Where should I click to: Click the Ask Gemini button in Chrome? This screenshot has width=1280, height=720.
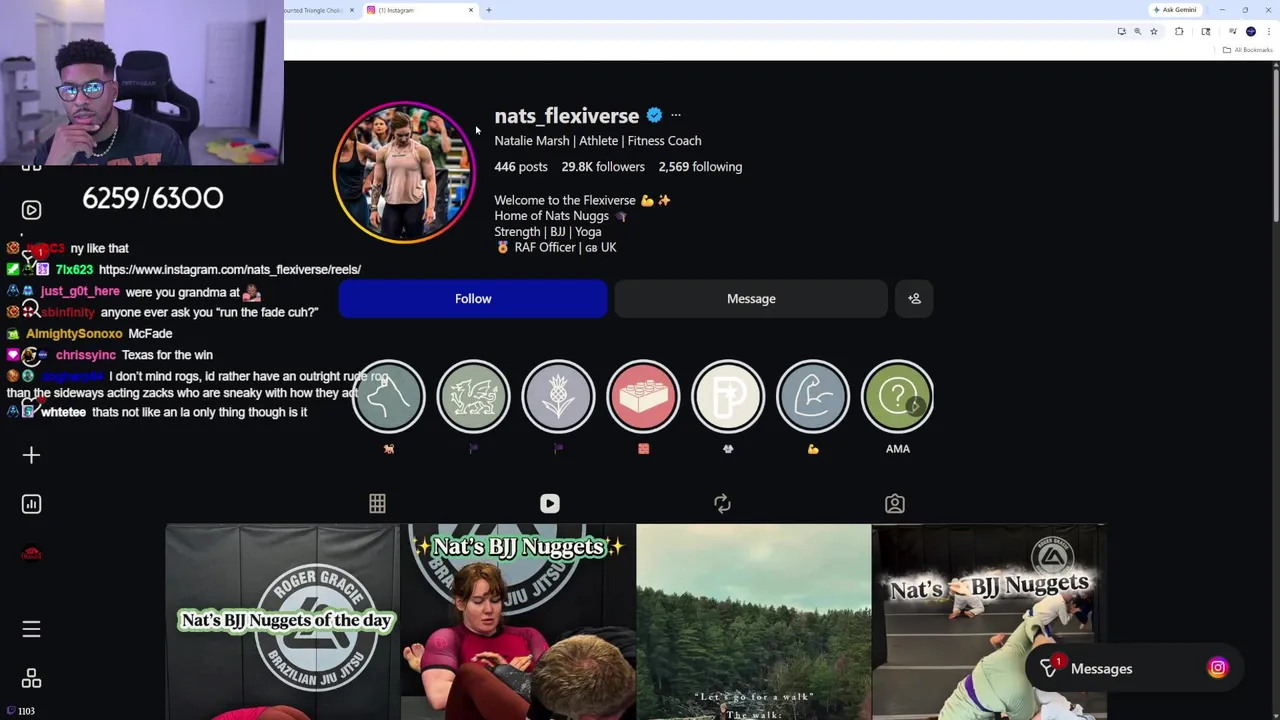1174,10
